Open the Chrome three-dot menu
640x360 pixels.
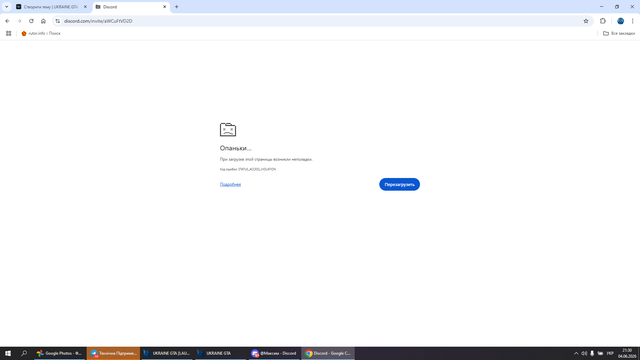point(633,21)
